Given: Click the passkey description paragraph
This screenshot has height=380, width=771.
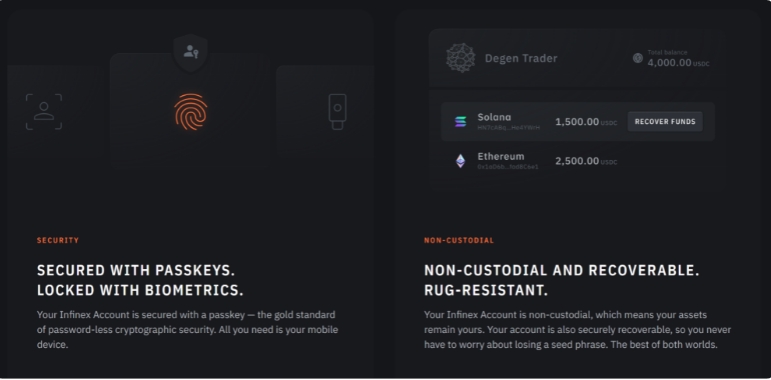Looking at the screenshot, I should [x=187, y=329].
